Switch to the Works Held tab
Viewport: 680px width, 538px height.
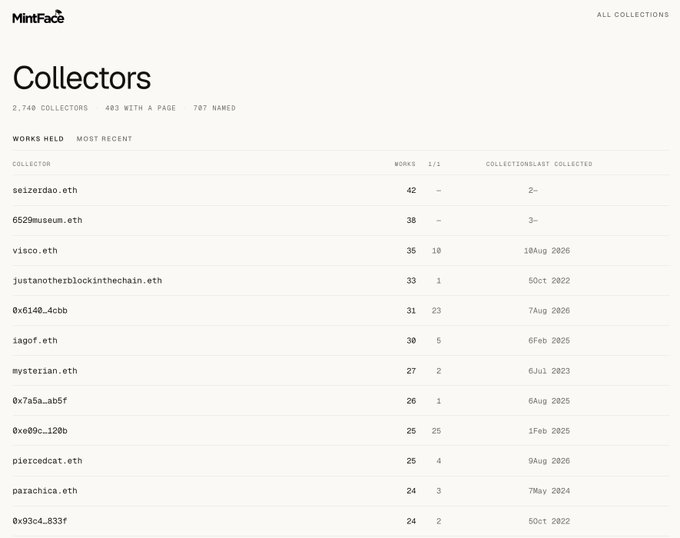[38, 139]
